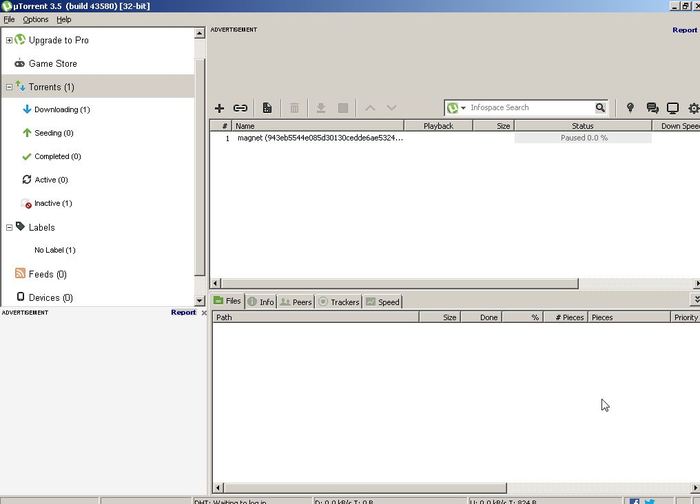This screenshot has width=700, height=504.
Task: Sort torrents by the Status column header
Action: (583, 126)
